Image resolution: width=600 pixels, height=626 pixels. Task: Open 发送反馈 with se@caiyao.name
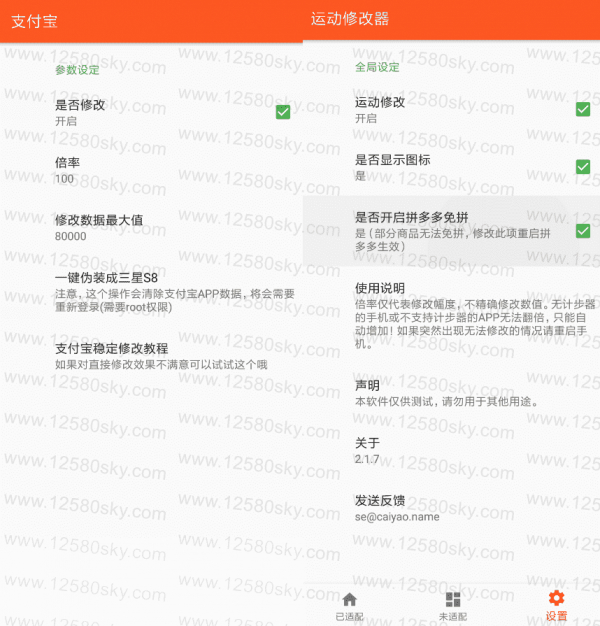coord(451,508)
